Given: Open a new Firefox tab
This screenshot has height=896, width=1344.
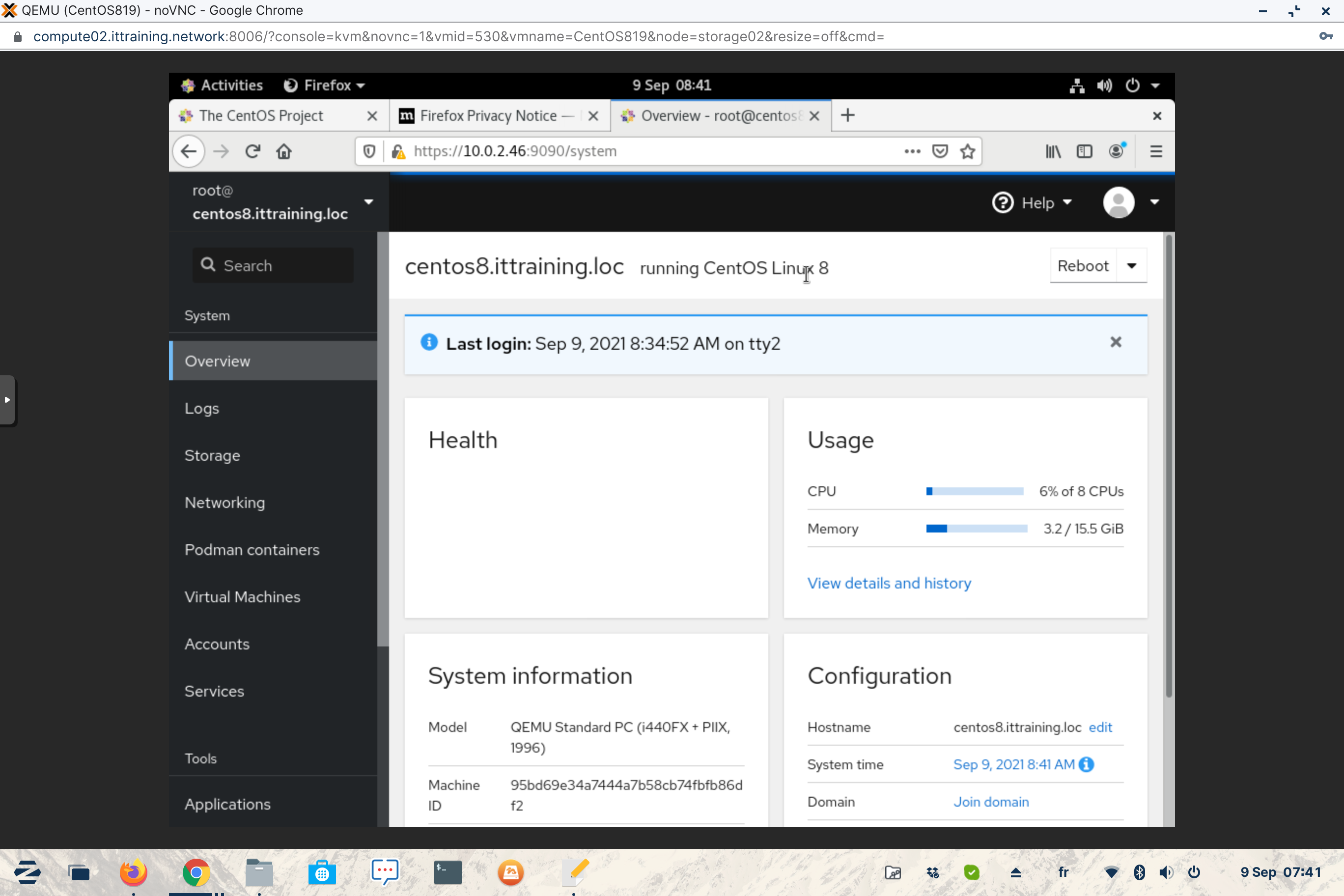Looking at the screenshot, I should click(847, 115).
